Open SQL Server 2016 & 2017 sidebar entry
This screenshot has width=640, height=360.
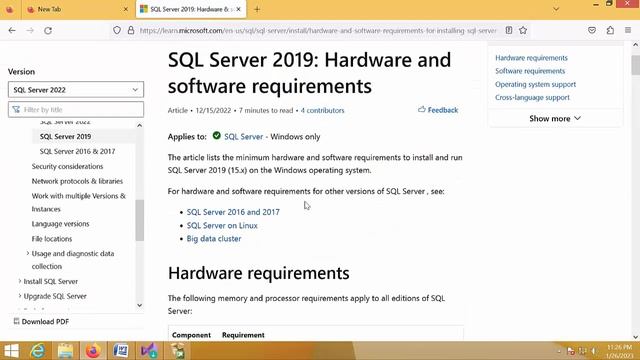pos(77,151)
